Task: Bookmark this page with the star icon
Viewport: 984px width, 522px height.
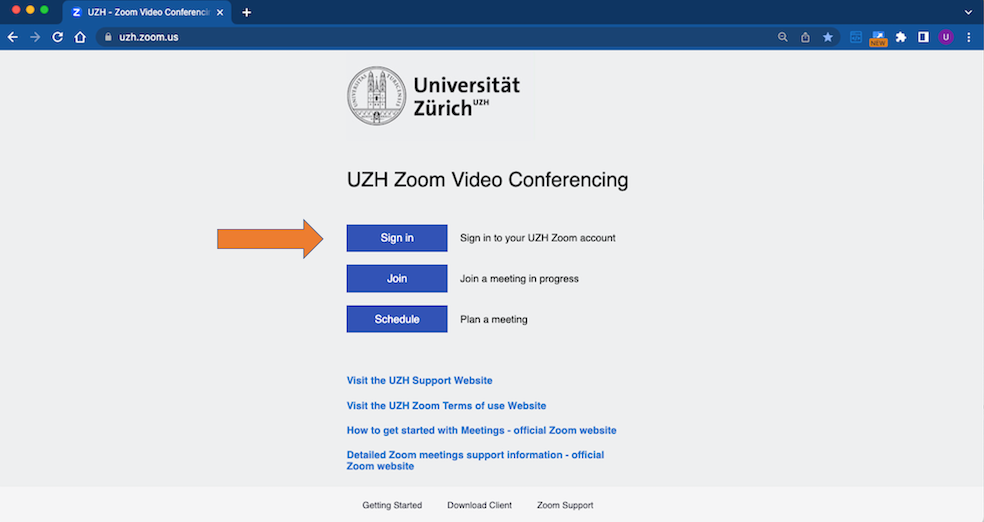Action: click(828, 37)
